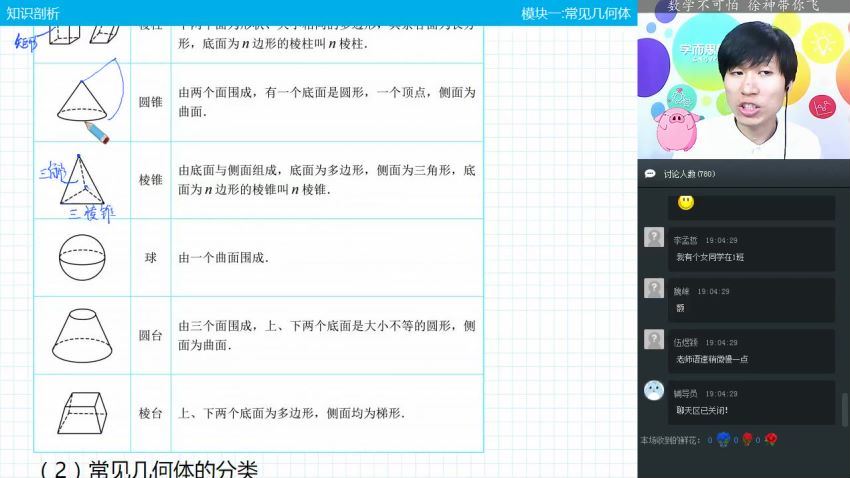Select the cone drawing in 圆锥 row
This screenshot has width=850, height=478.
tap(82, 101)
